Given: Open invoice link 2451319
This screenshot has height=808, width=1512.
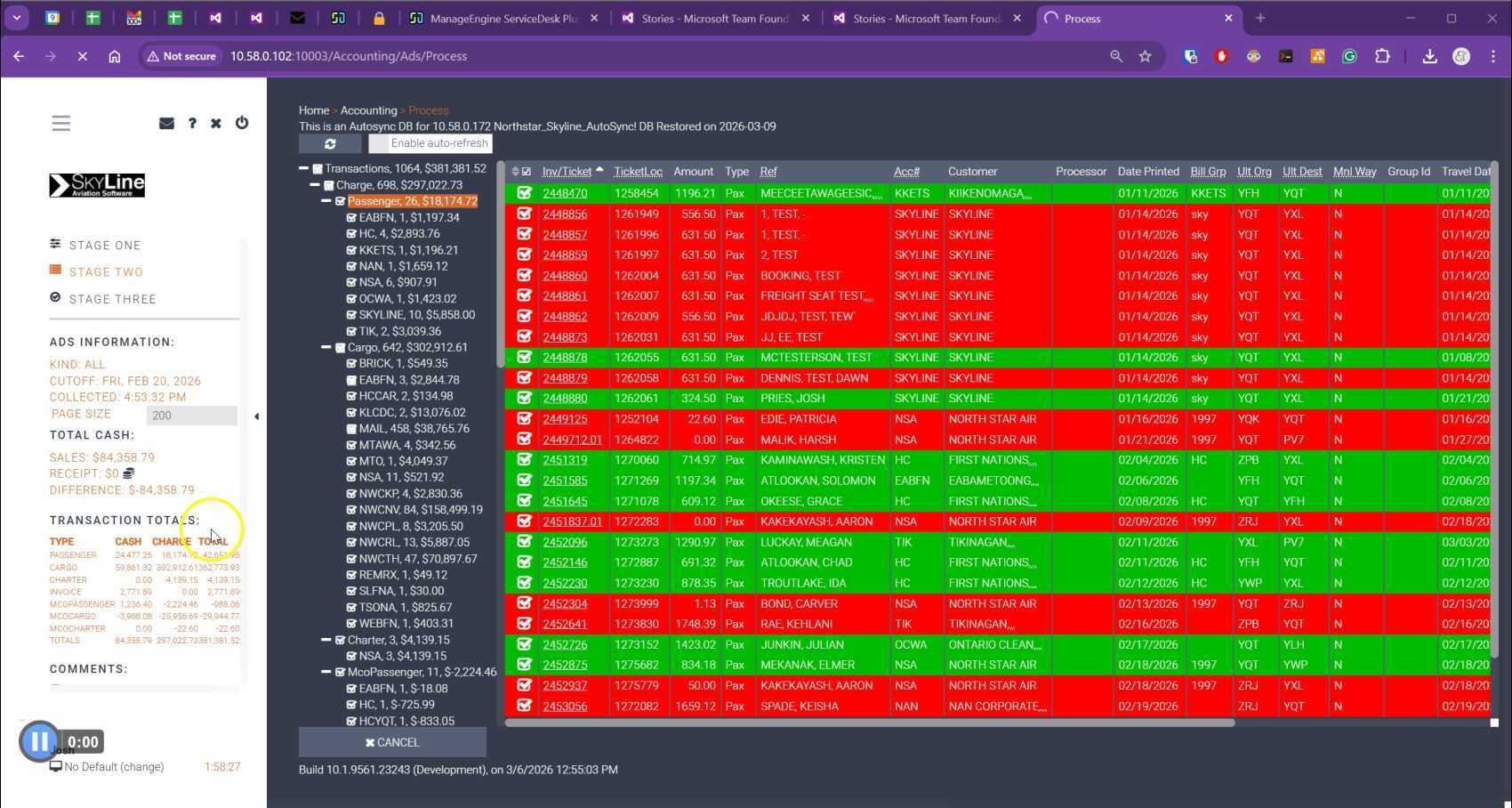Looking at the screenshot, I should 565,460.
